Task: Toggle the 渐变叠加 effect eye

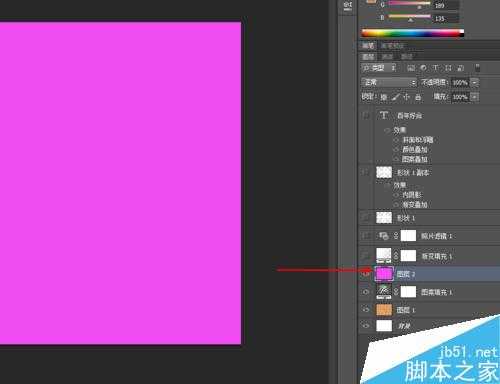Action: 396,204
